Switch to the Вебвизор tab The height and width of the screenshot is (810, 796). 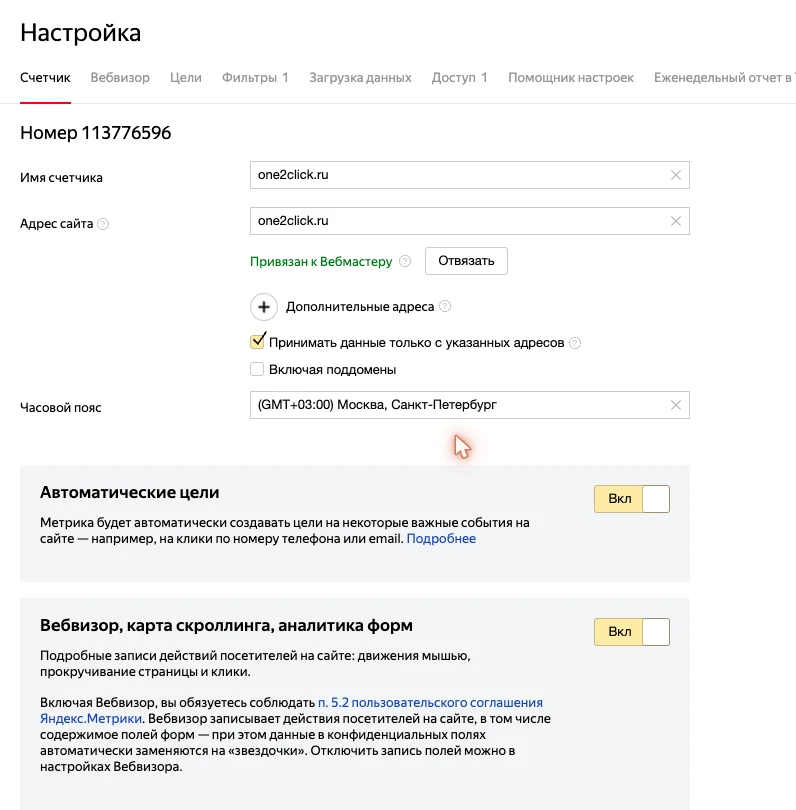point(120,77)
